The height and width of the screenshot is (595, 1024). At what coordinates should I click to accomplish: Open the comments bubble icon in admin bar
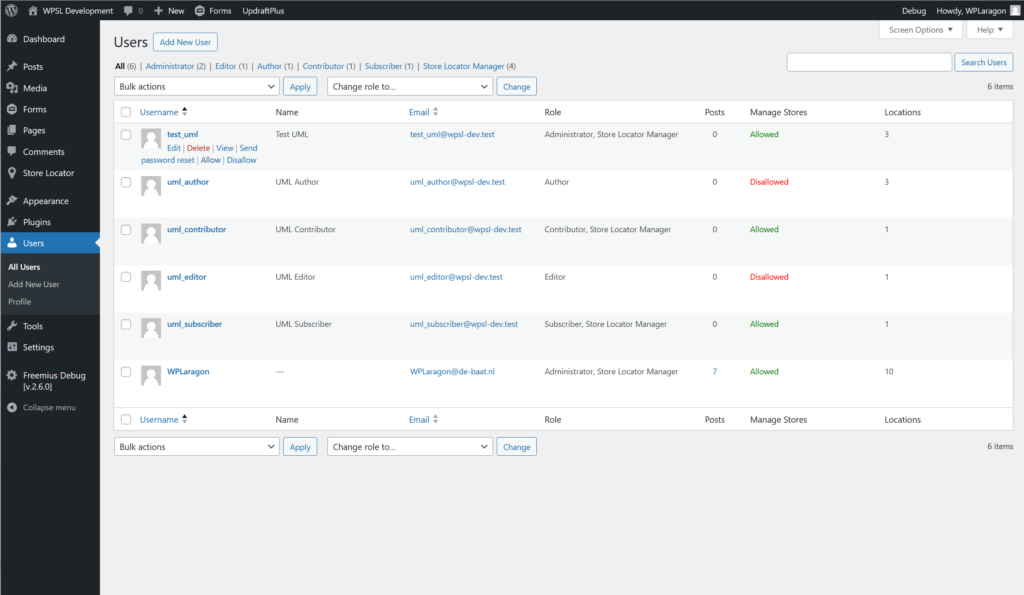pyautogui.click(x=129, y=10)
